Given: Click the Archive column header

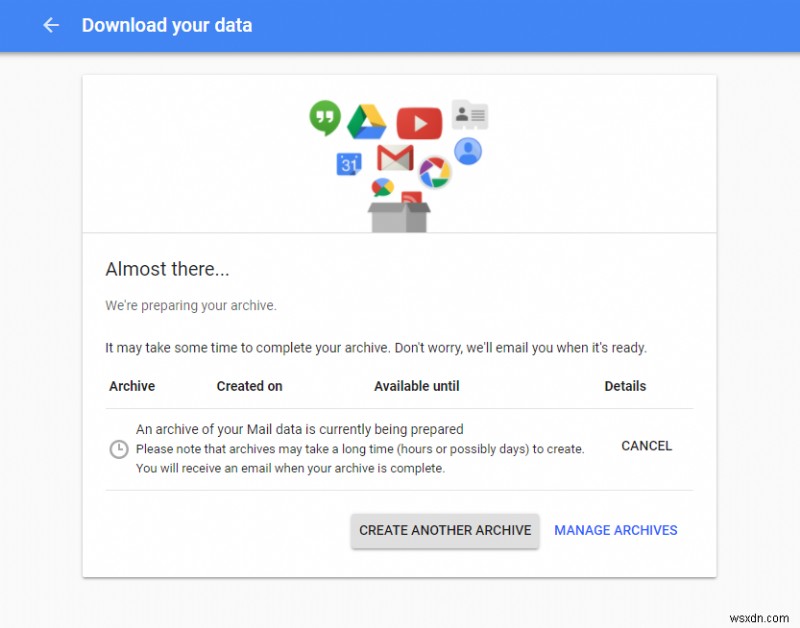Looking at the screenshot, I should pyautogui.click(x=130, y=386).
